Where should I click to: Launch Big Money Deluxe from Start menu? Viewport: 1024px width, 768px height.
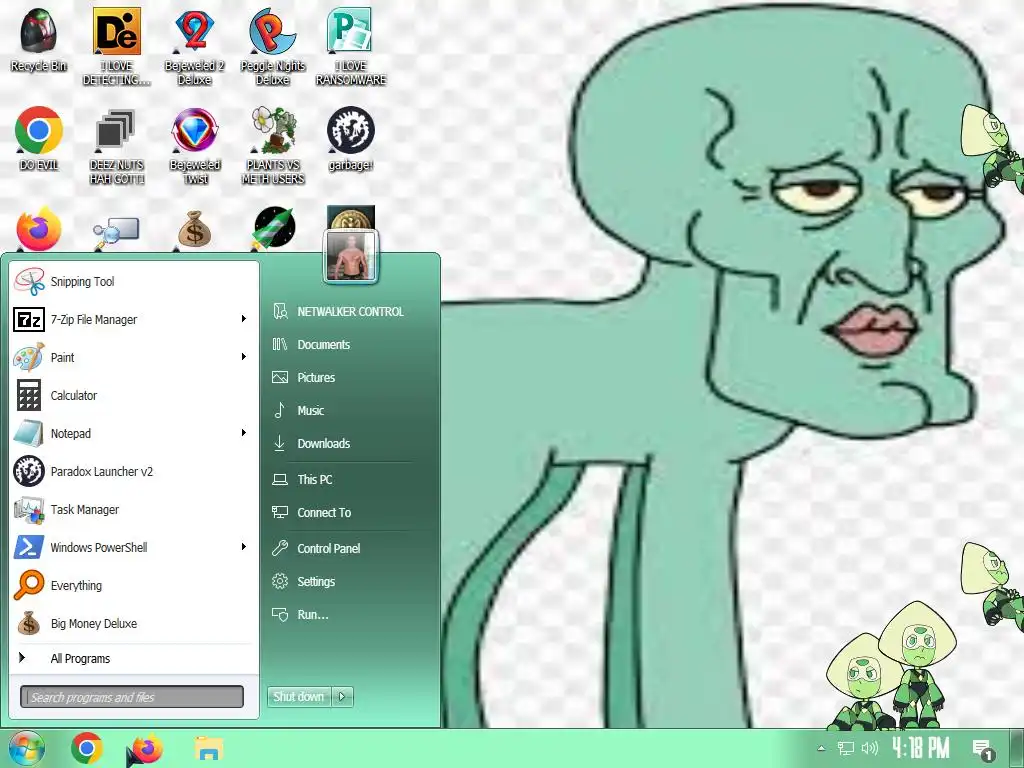[x=134, y=623]
